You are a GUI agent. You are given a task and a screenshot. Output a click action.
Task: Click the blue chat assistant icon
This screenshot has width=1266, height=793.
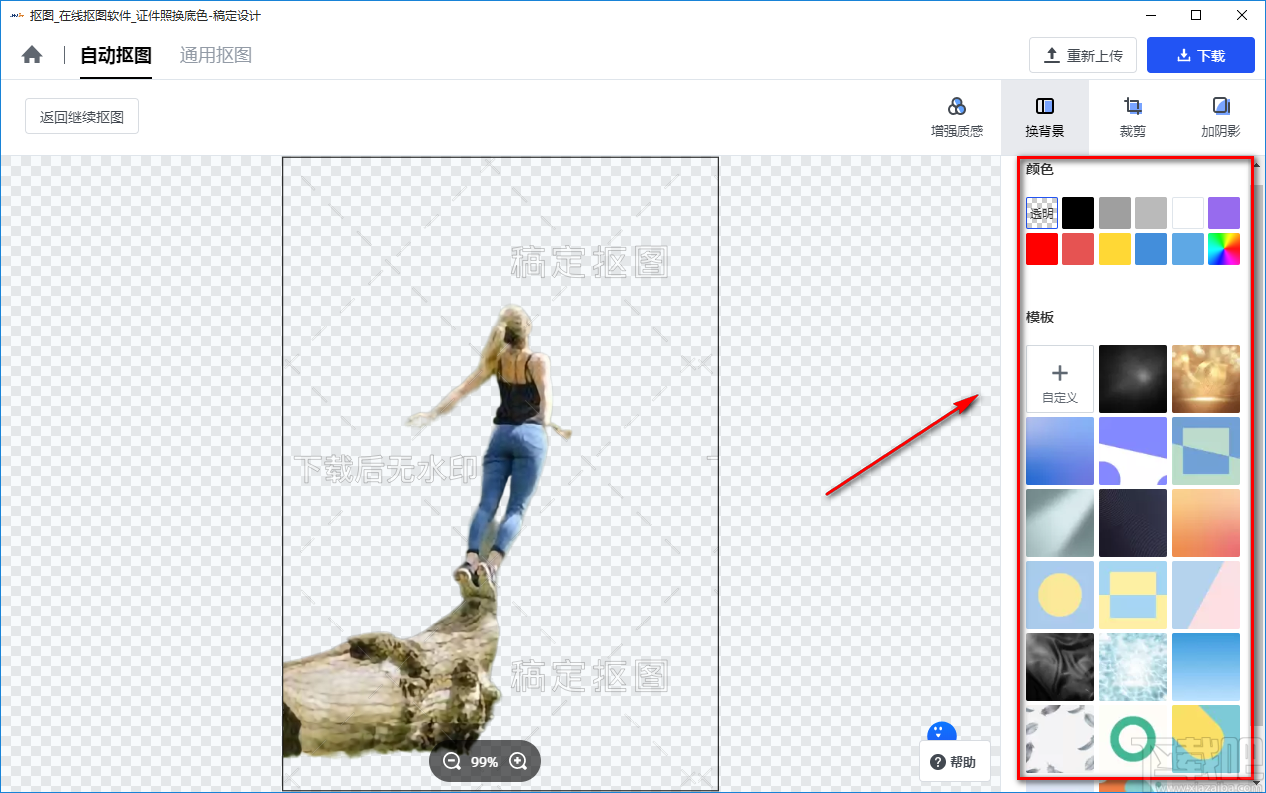coord(942,731)
